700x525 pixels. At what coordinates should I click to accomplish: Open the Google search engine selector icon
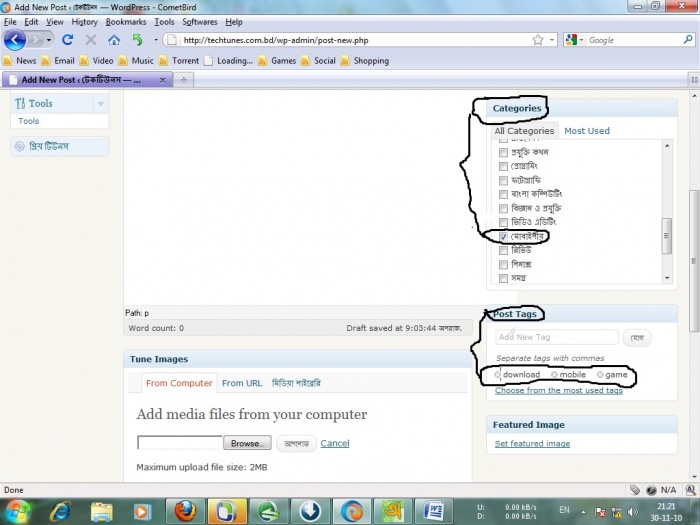click(x=571, y=40)
